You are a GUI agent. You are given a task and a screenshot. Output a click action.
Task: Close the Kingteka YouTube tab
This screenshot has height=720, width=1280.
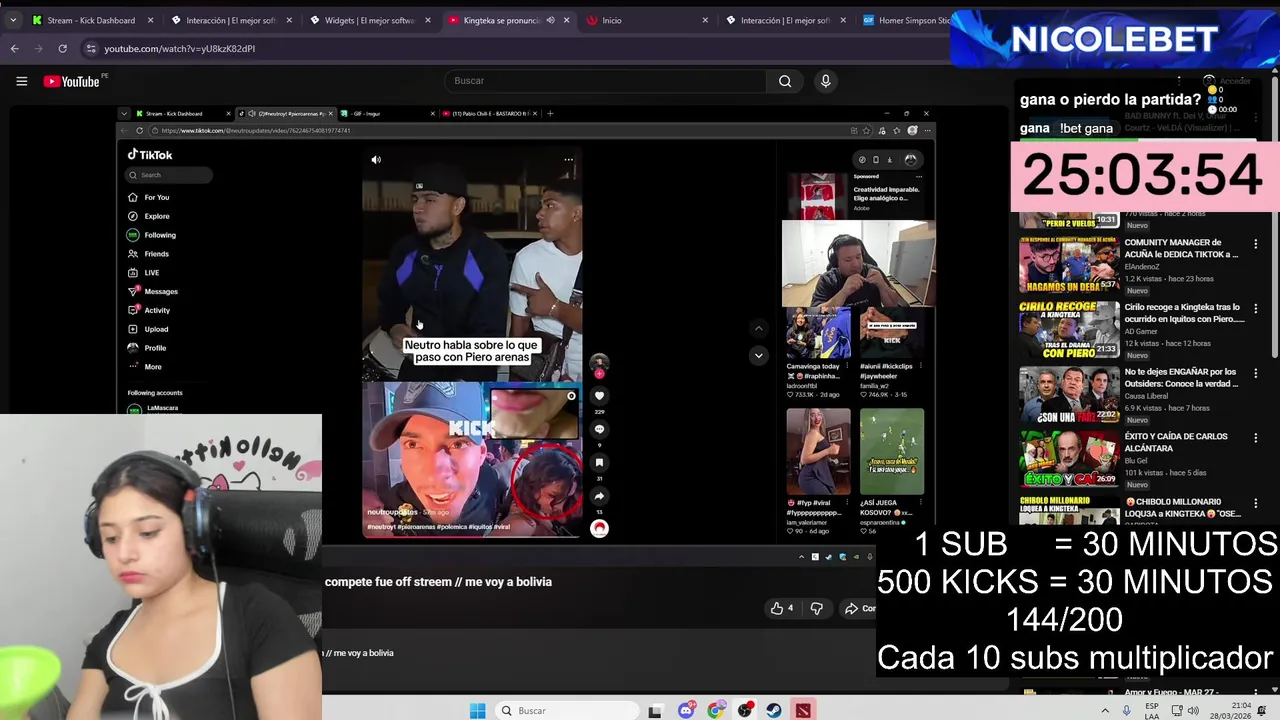coord(567,20)
